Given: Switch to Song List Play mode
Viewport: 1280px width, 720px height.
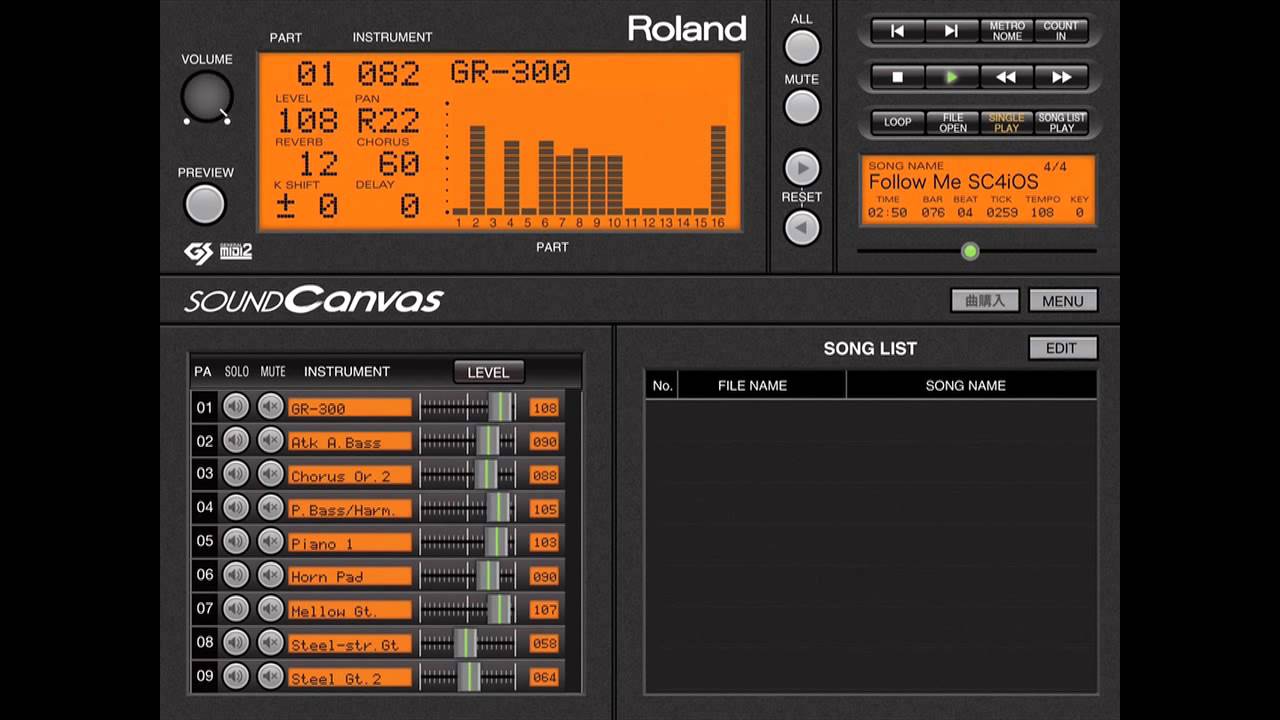Looking at the screenshot, I should 1061,122.
